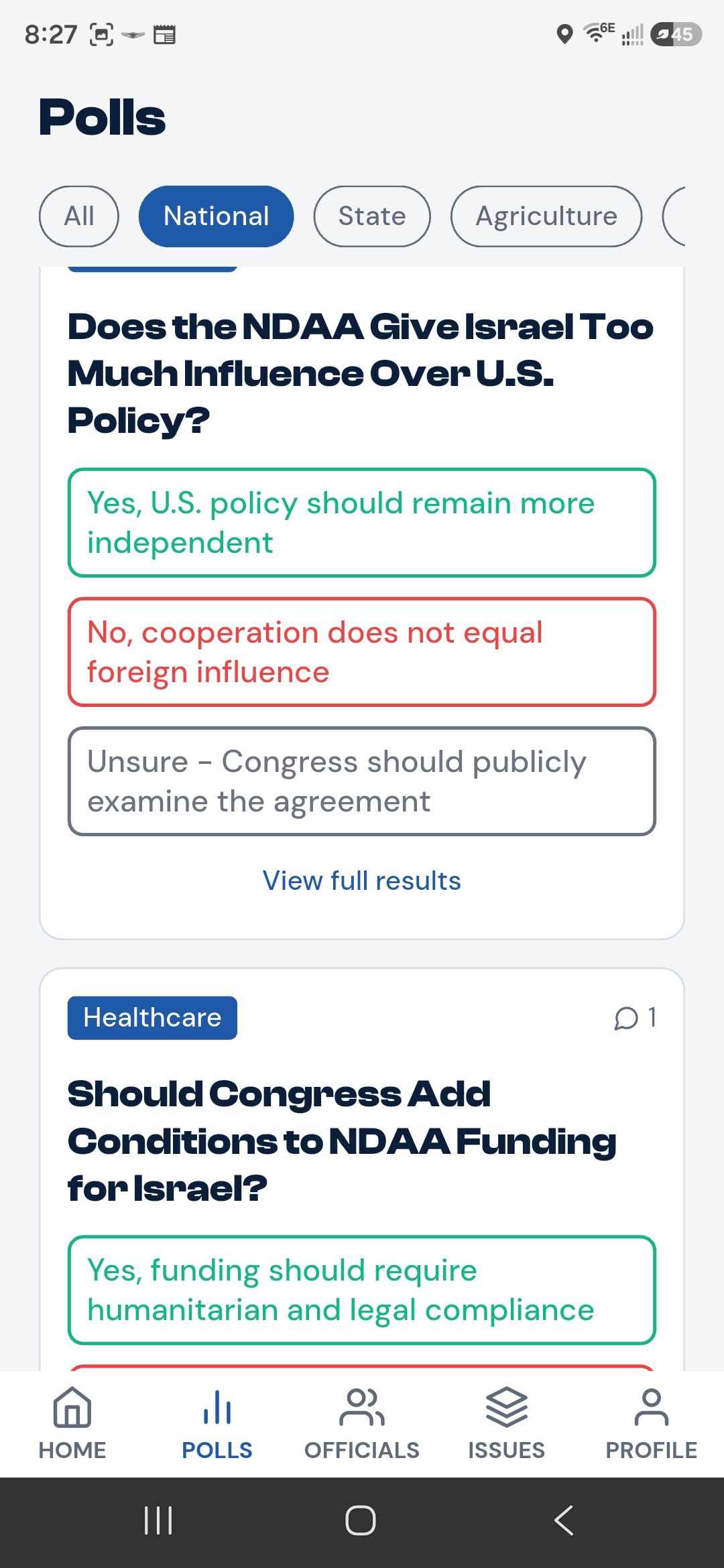Choose 'Unsure – Congress should publicly examine' option
Viewport: 724px width, 1568px height.
click(362, 781)
